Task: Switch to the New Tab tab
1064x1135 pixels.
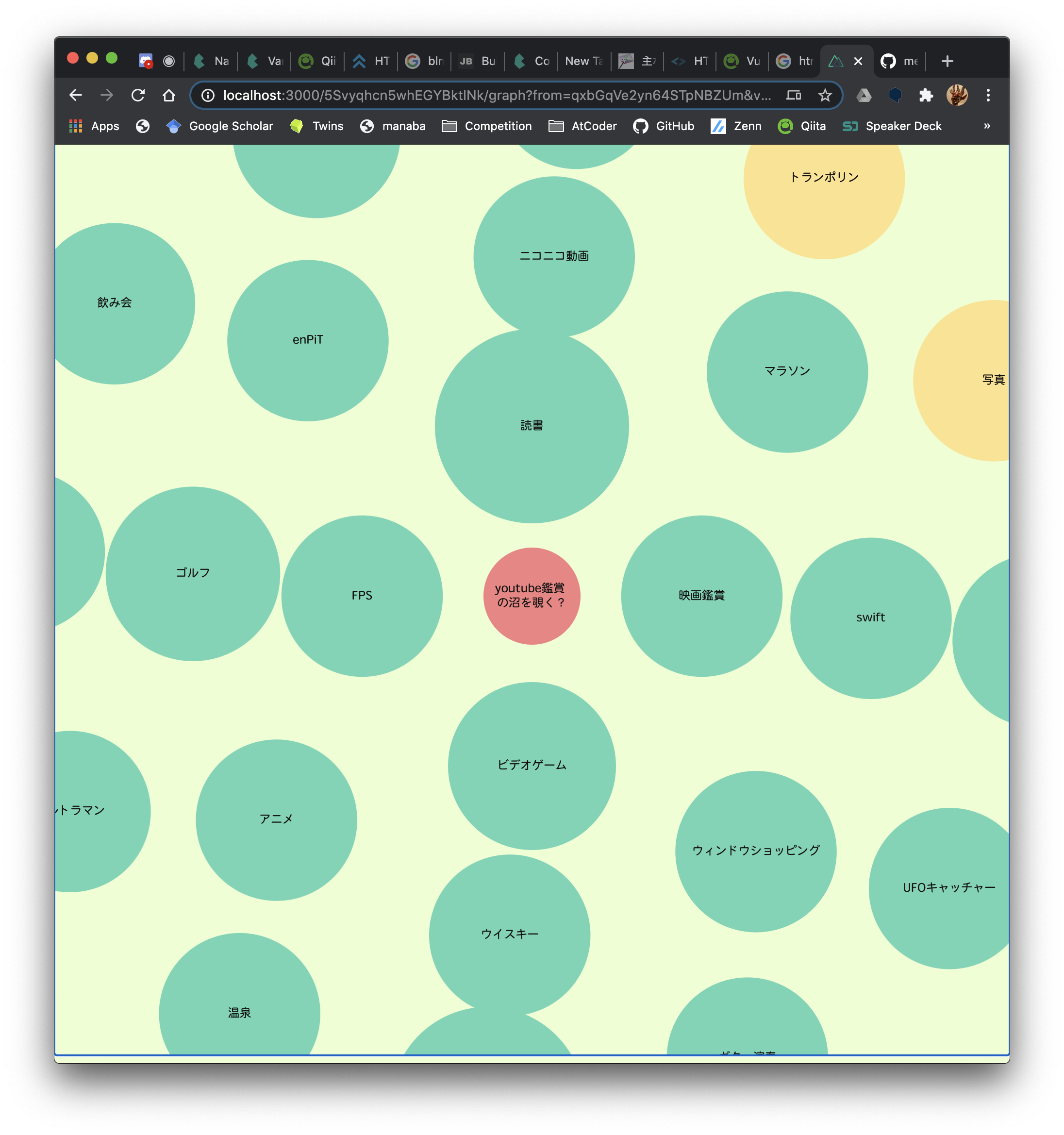Action: (583, 61)
